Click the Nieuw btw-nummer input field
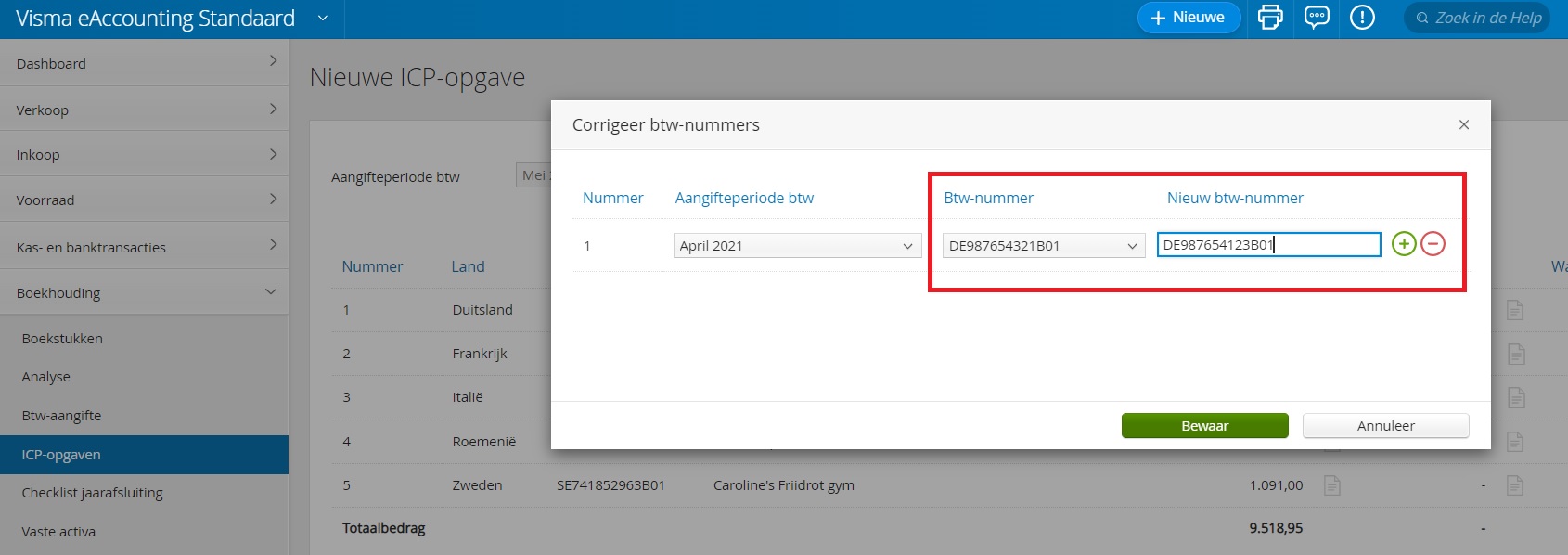The width and height of the screenshot is (1568, 555). coord(1268,245)
